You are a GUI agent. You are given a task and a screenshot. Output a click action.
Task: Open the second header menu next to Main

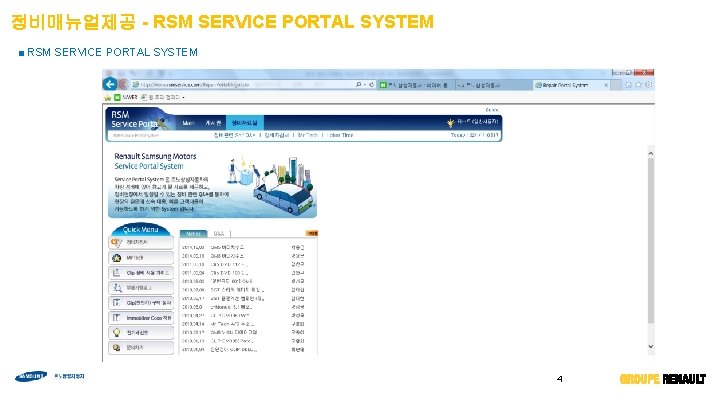[x=213, y=123]
